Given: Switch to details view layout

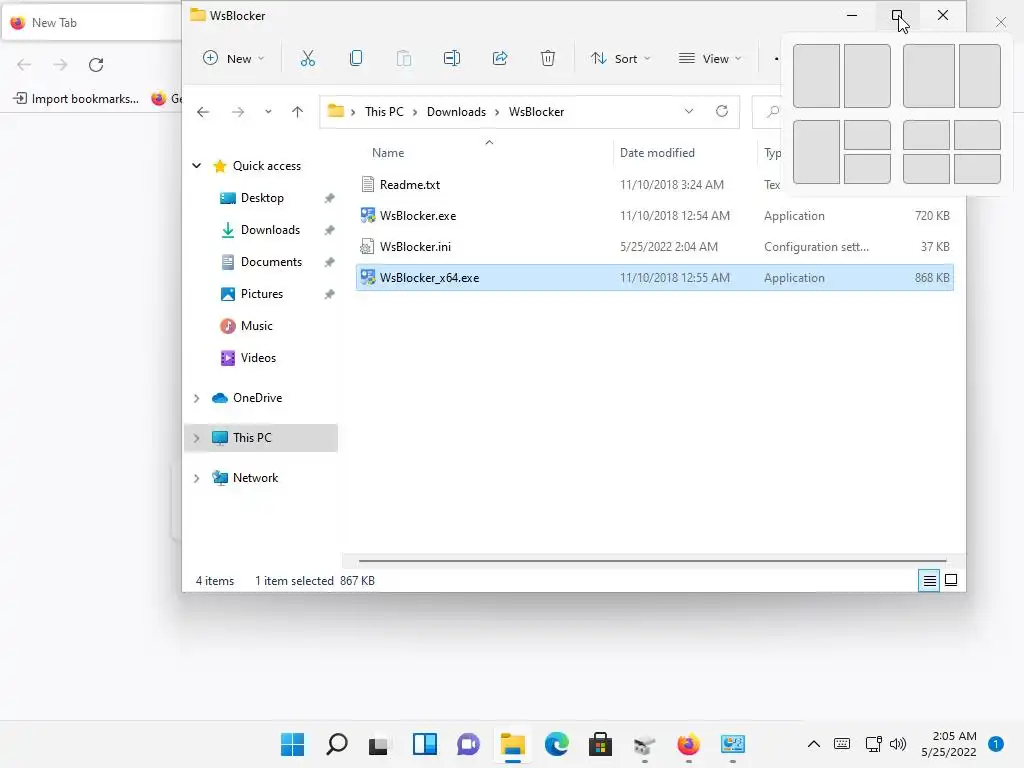Looking at the screenshot, I should click(929, 580).
